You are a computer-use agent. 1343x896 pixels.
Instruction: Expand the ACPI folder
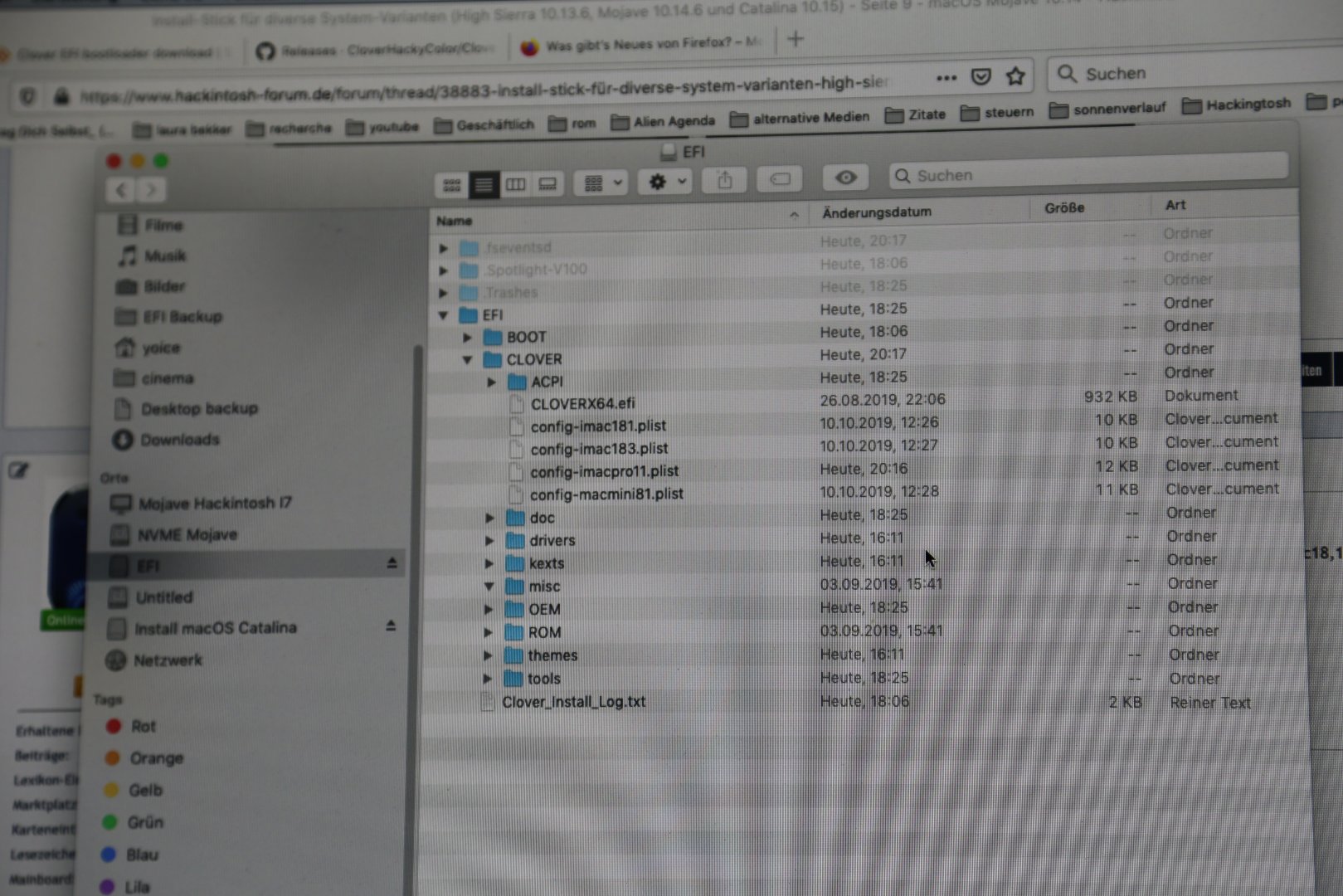coord(491,382)
